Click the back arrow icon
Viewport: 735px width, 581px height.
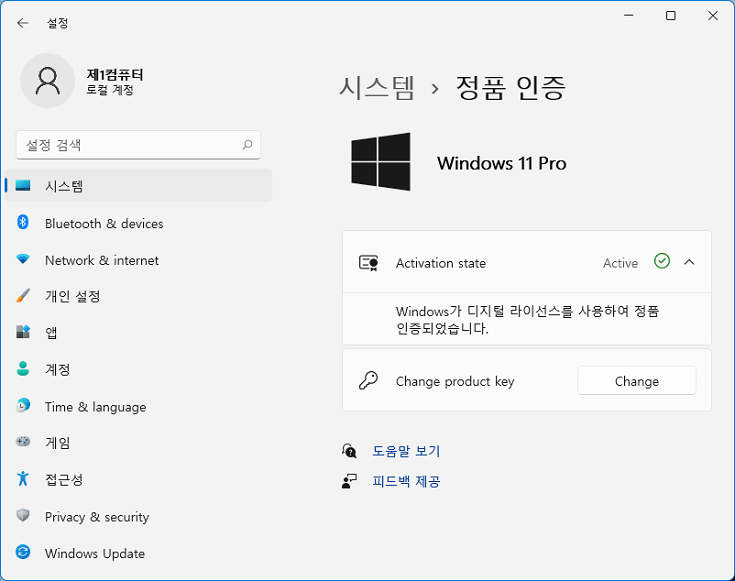[22, 23]
